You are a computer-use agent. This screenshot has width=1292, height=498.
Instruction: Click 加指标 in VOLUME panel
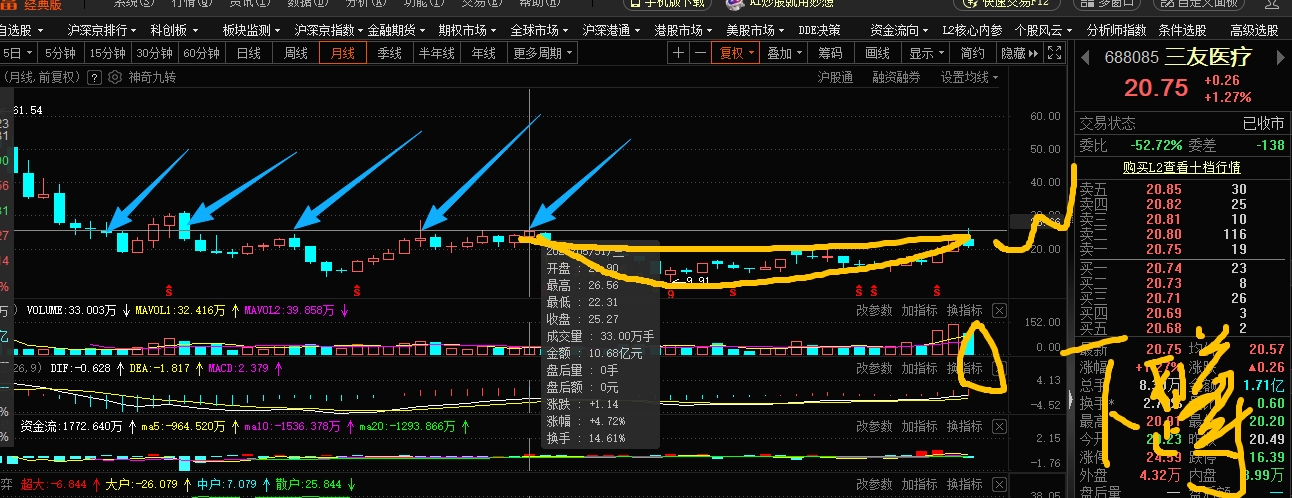919,310
